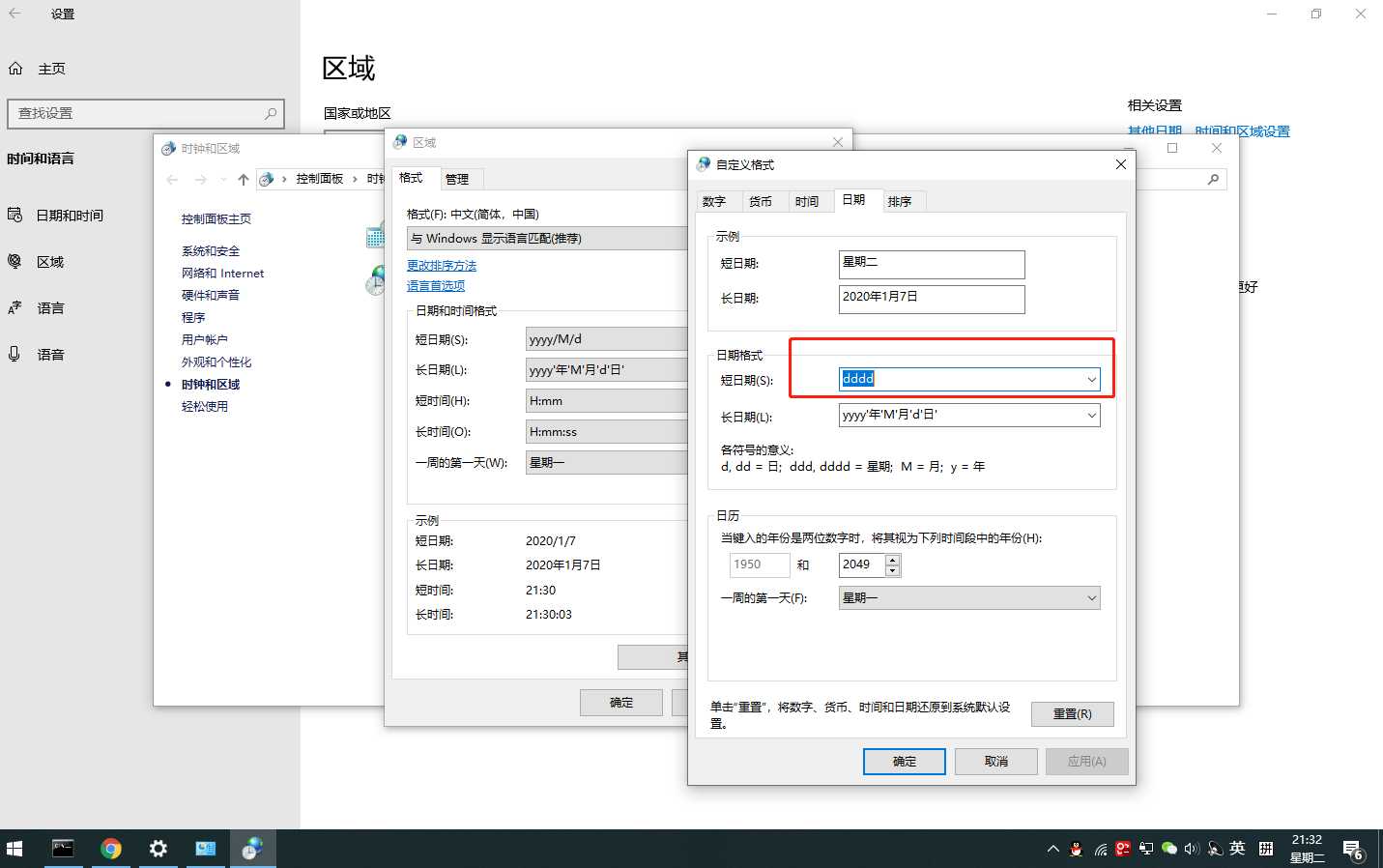Click the network display tray icon
The image size is (1383, 868).
(1146, 849)
